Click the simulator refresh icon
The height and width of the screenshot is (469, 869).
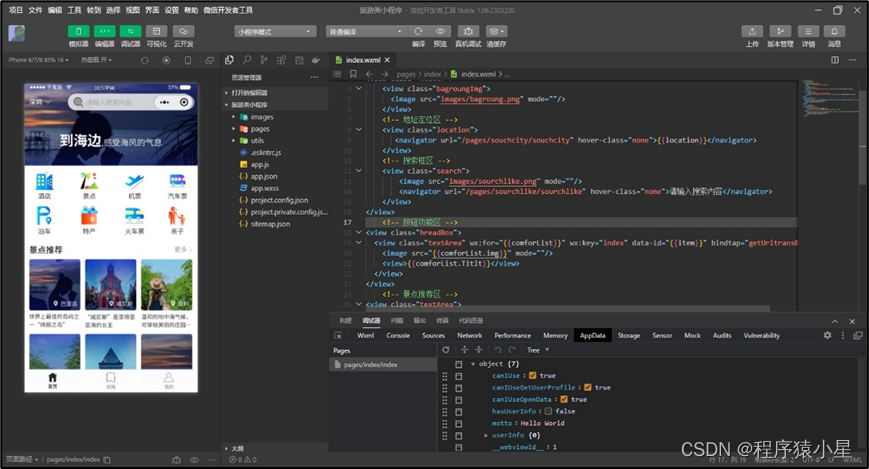(145, 60)
